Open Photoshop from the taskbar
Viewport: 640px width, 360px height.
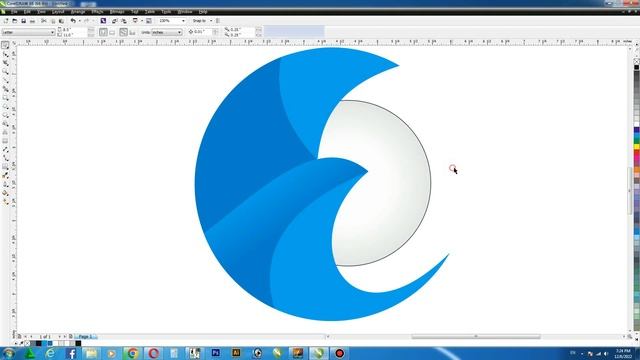pos(216,353)
